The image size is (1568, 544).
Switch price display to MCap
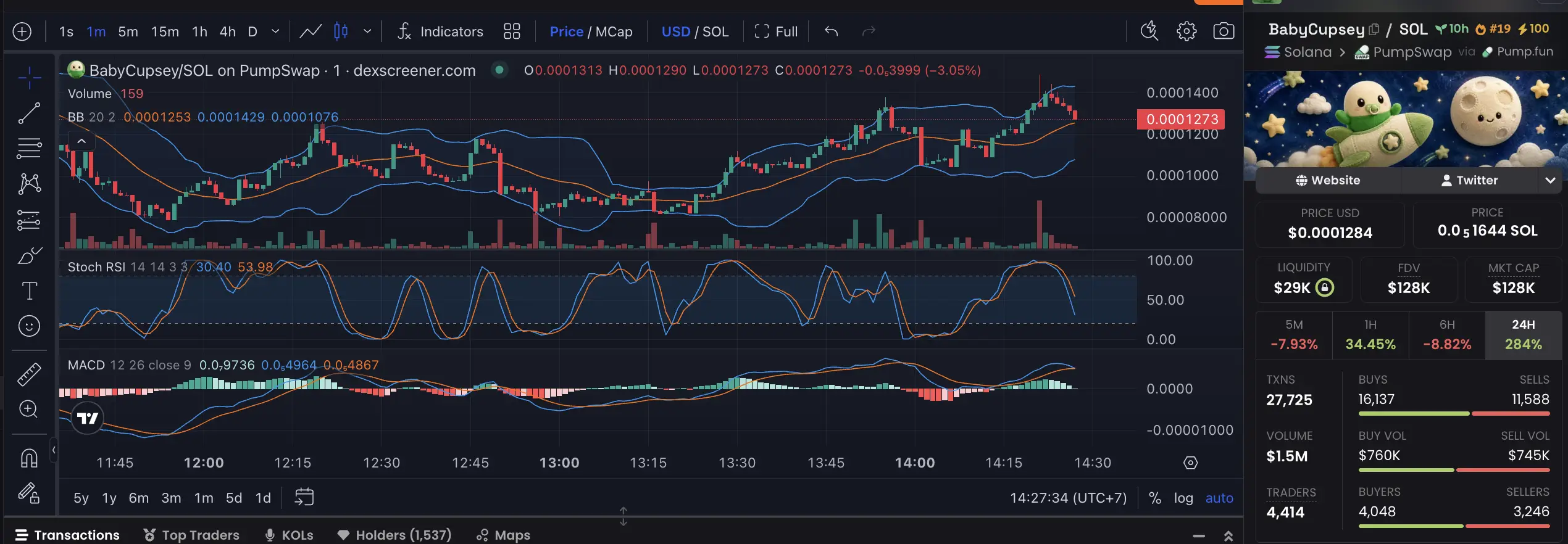point(614,31)
